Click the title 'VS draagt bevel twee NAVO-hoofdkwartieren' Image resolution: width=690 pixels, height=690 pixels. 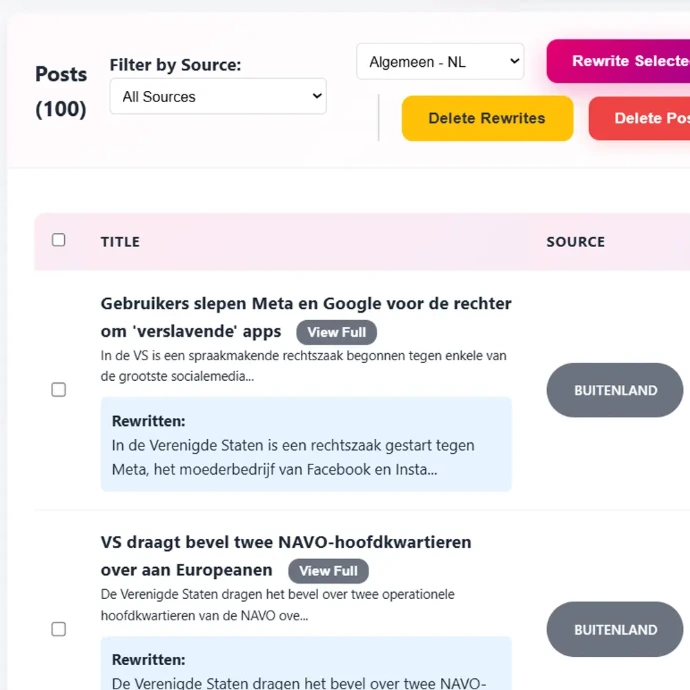point(286,542)
